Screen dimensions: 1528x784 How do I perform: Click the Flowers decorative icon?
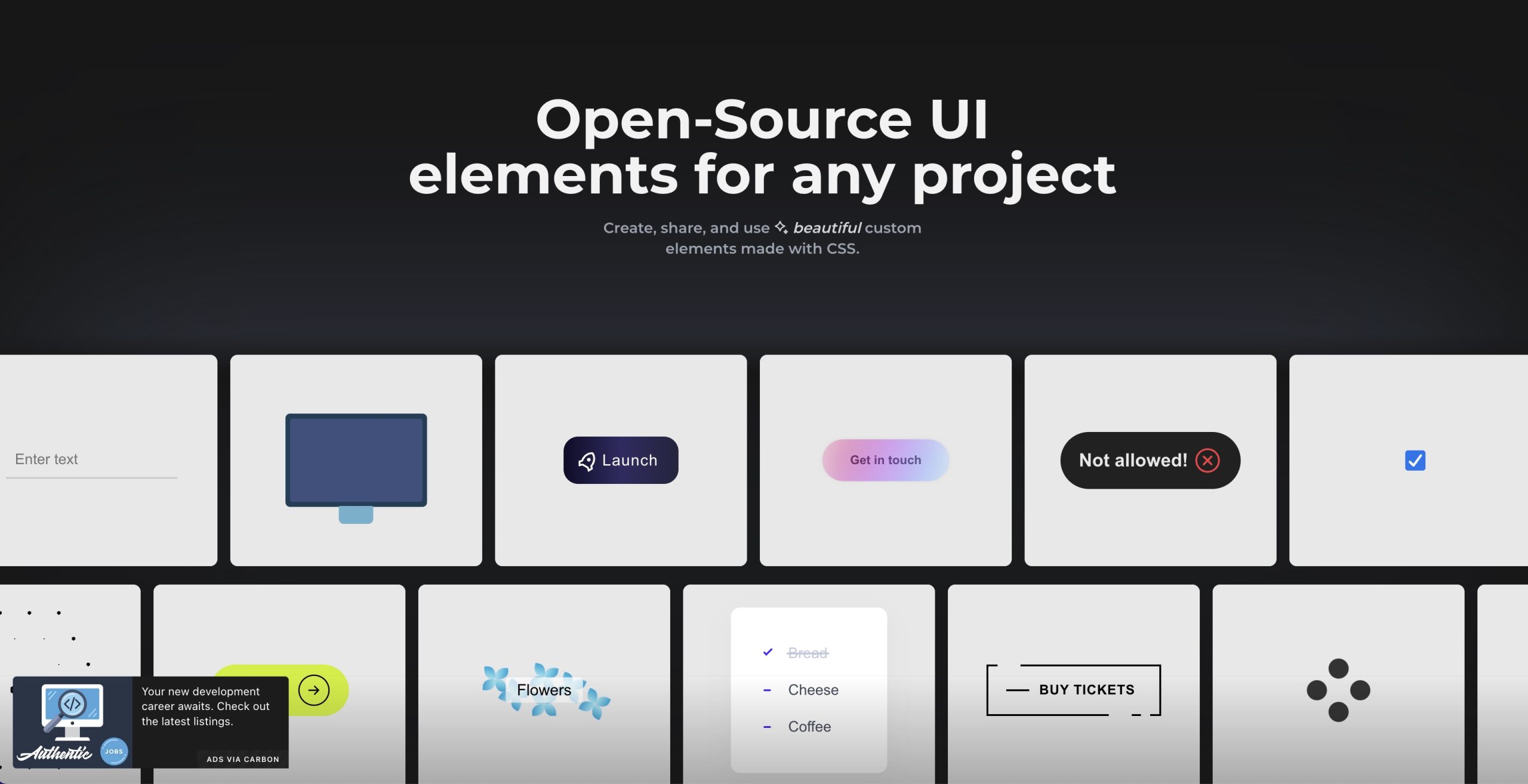[544, 690]
